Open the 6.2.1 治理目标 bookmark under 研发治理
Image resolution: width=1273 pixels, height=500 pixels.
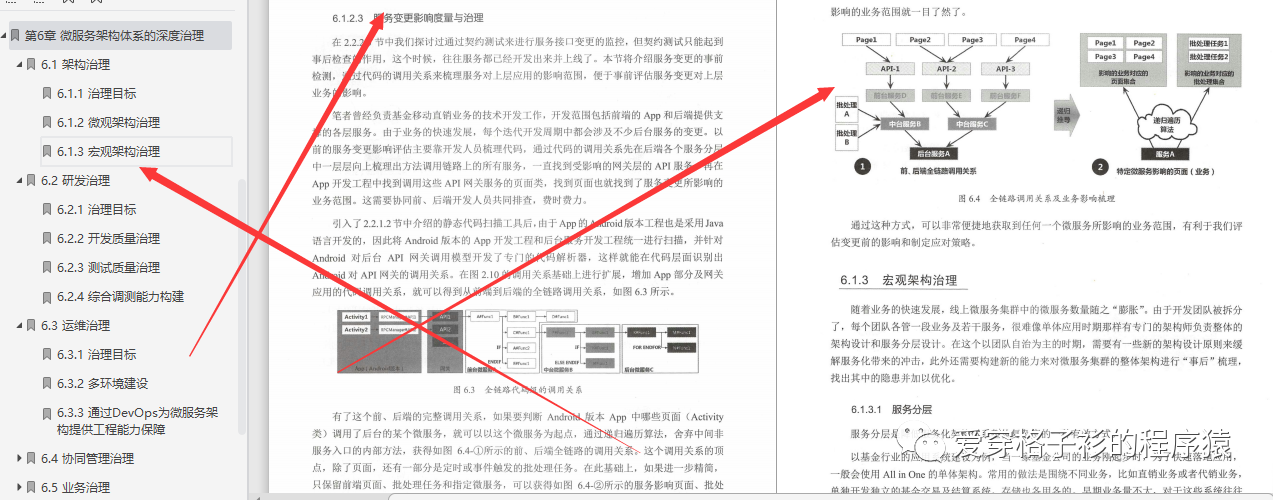point(97,210)
